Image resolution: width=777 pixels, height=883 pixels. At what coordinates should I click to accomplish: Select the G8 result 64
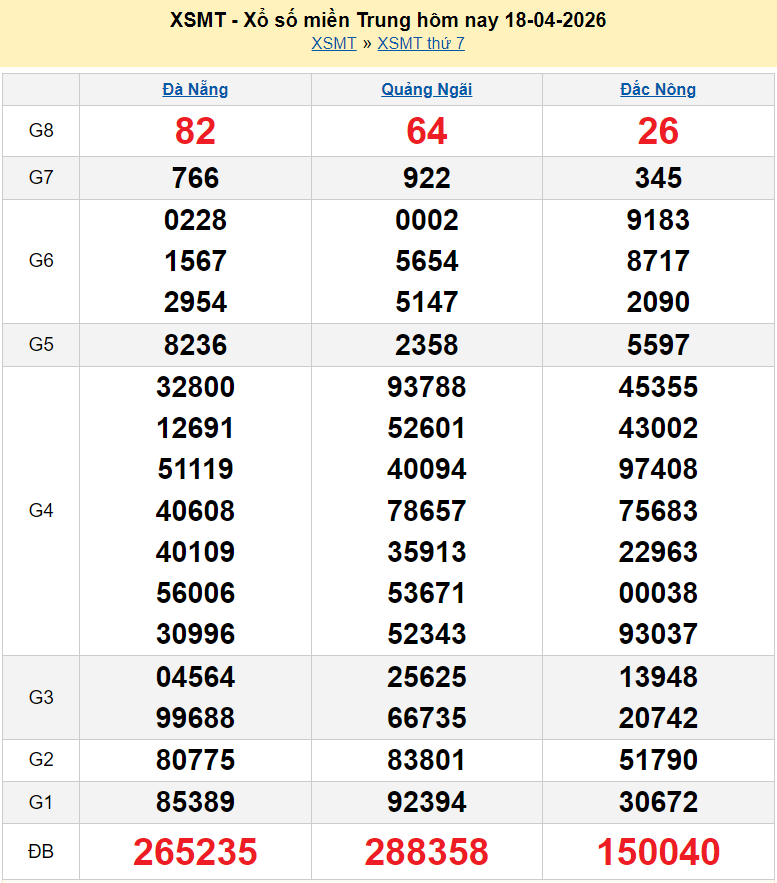point(427,131)
